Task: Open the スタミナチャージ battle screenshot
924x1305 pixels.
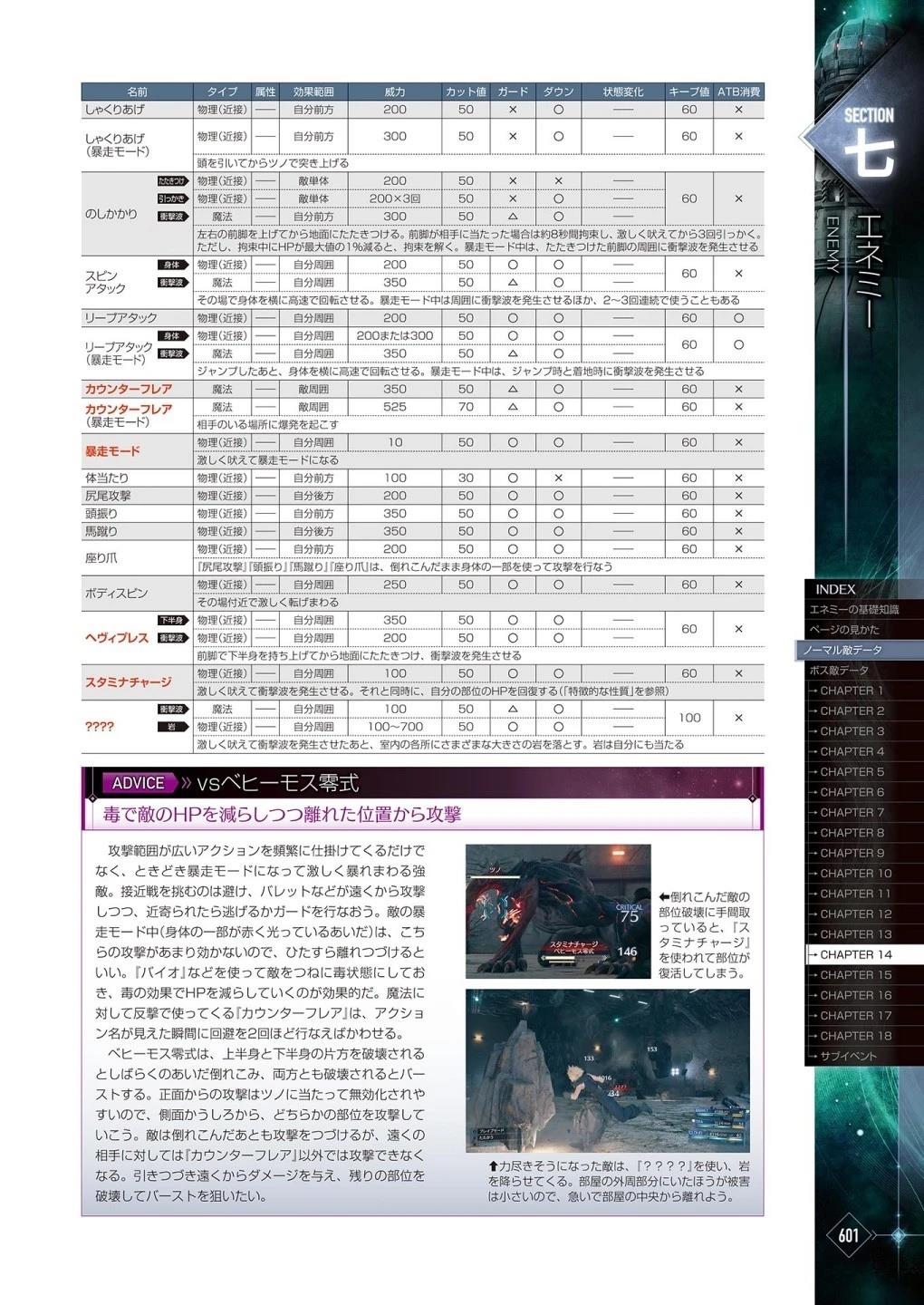Action: pos(557,911)
